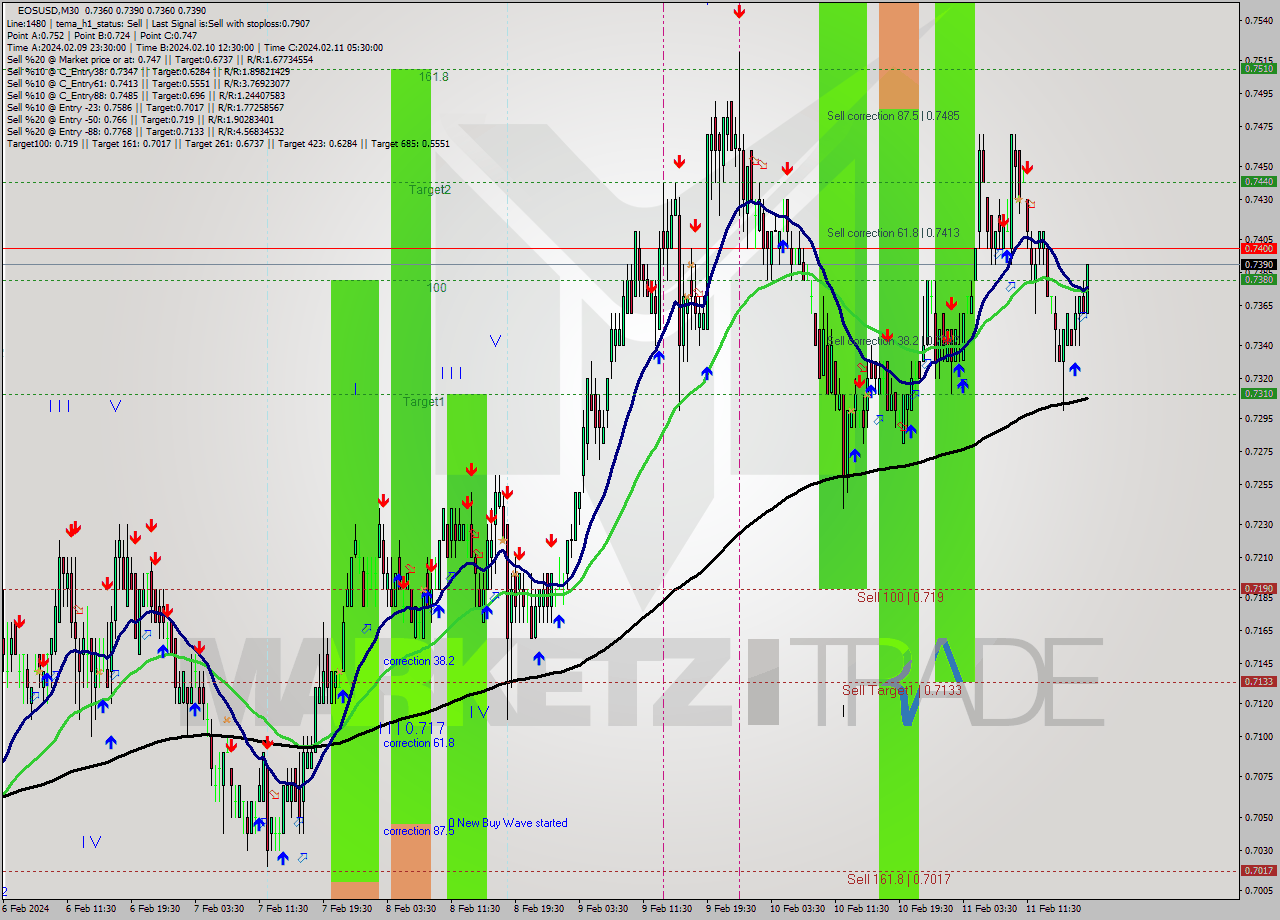The image size is (1280, 920).
Task: Click the red 0.7133 price tag
Action: 1258,681
